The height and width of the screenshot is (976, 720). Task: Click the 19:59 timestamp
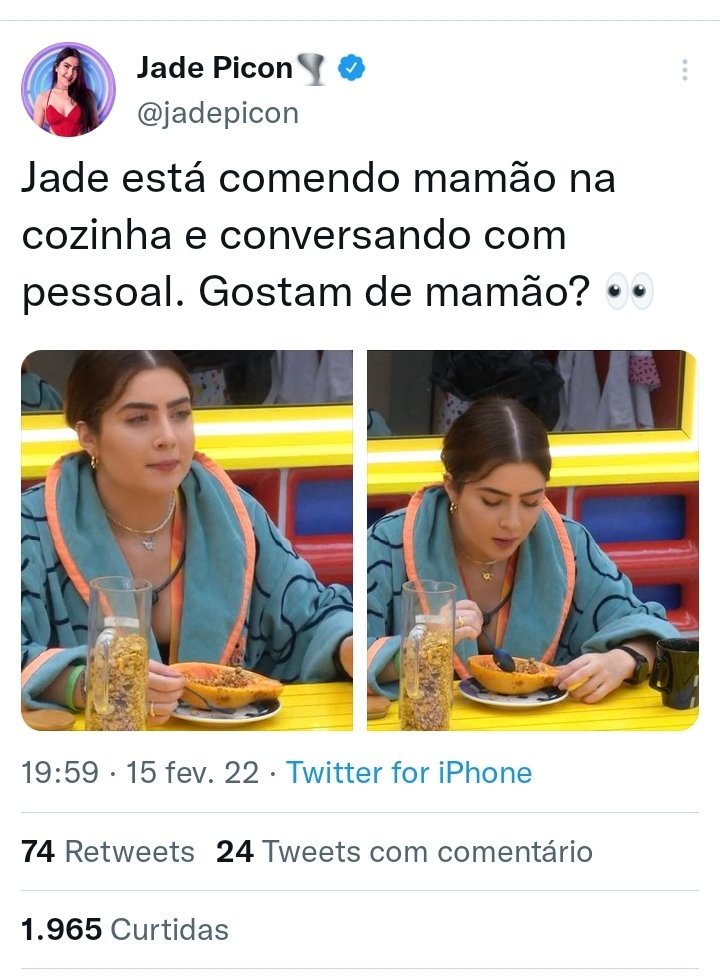(x=60, y=773)
